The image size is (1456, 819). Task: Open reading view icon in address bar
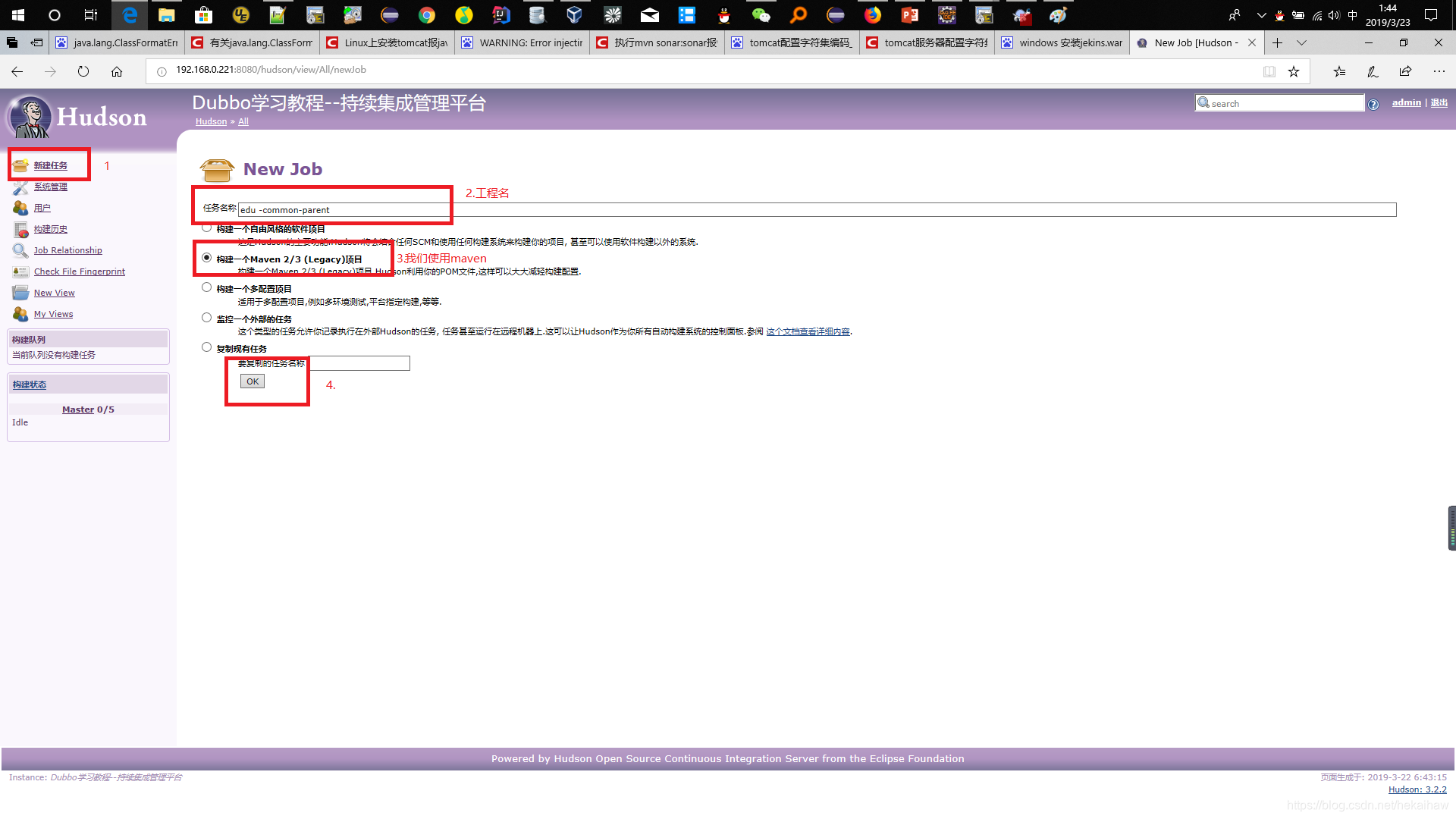coord(1269,71)
